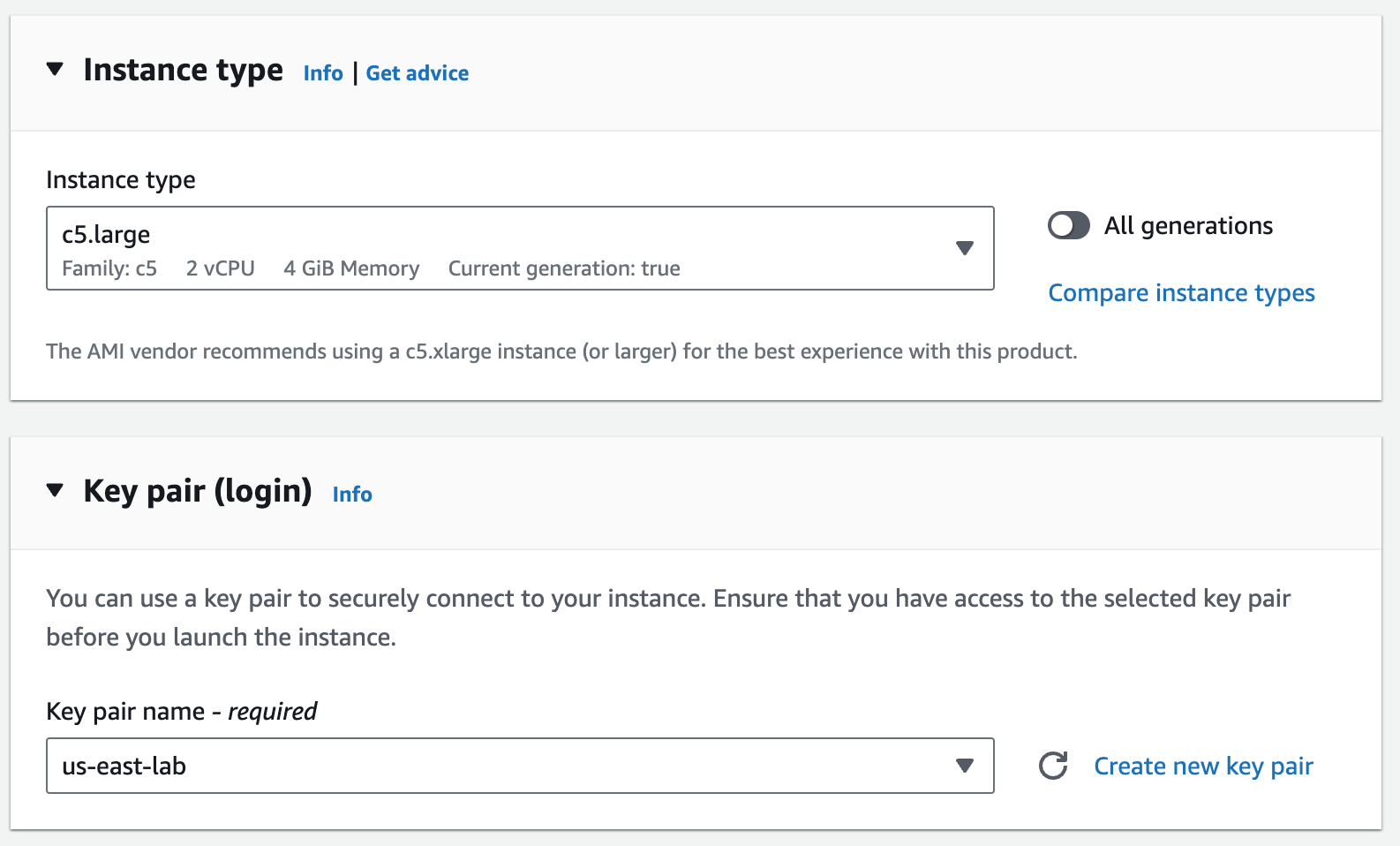The width and height of the screenshot is (1400, 846).
Task: Collapse the Key pair (login) section triangle
Action: click(55, 490)
